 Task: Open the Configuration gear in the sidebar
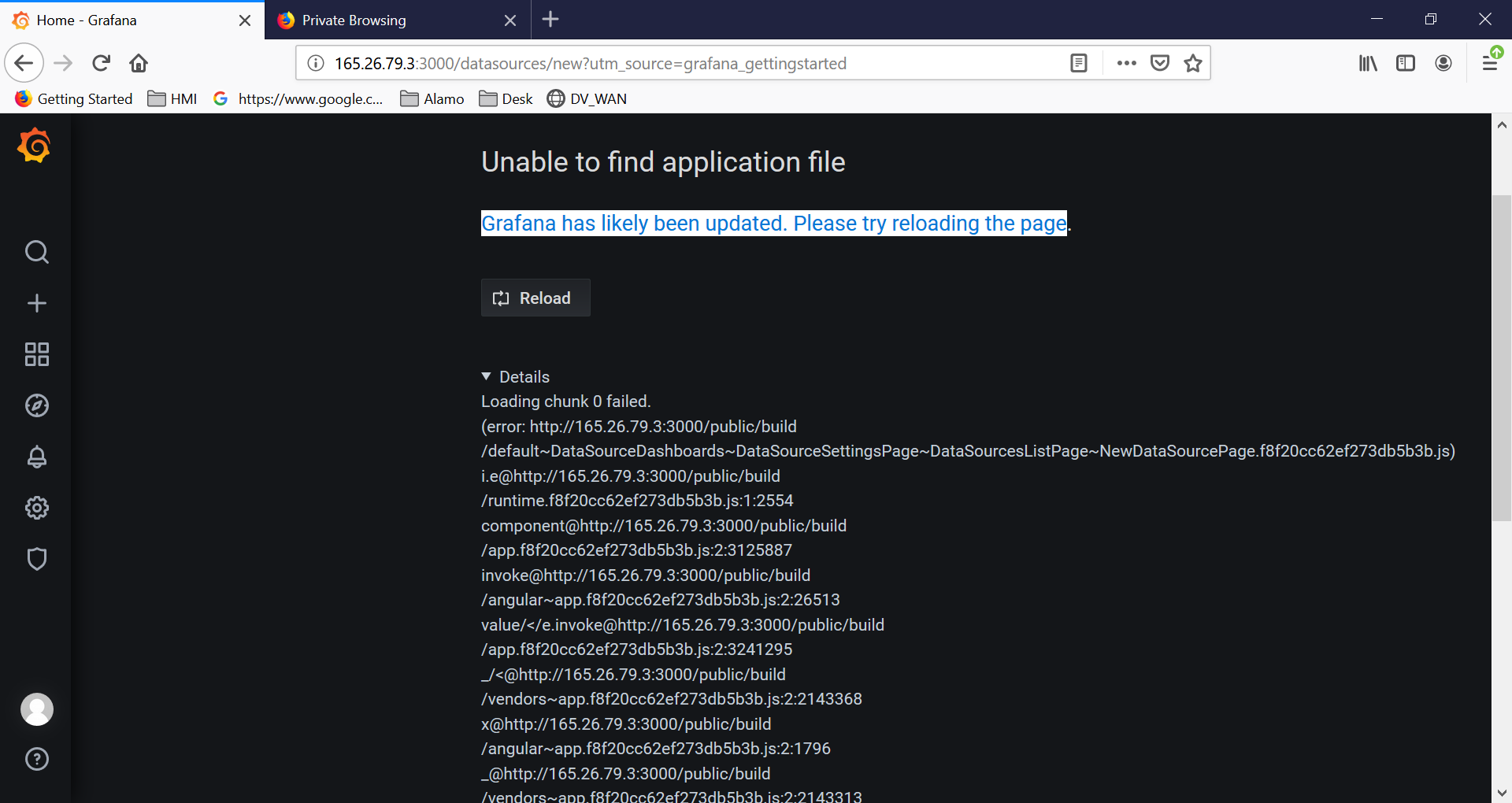coord(36,507)
